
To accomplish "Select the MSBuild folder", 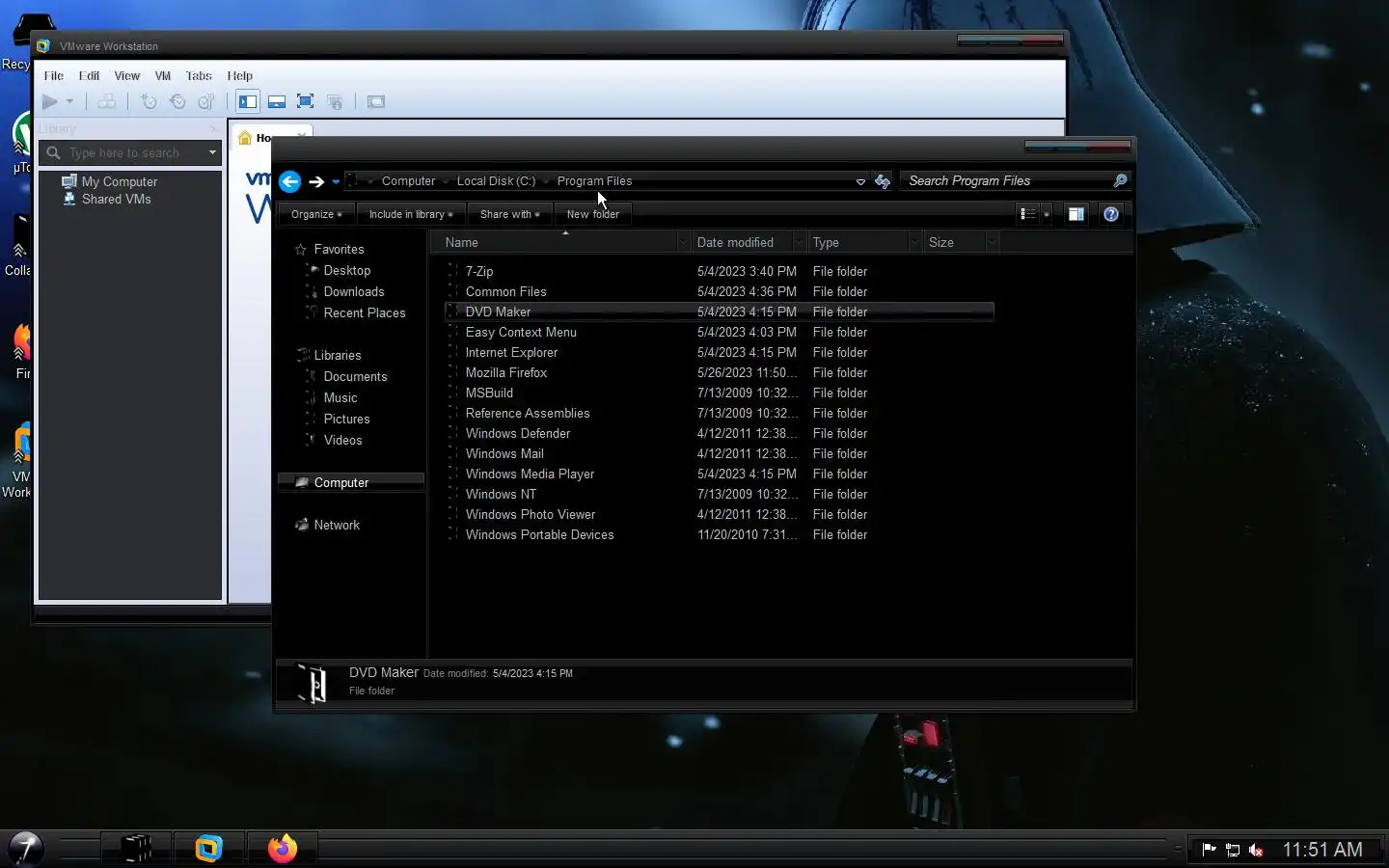I will click(719, 393).
